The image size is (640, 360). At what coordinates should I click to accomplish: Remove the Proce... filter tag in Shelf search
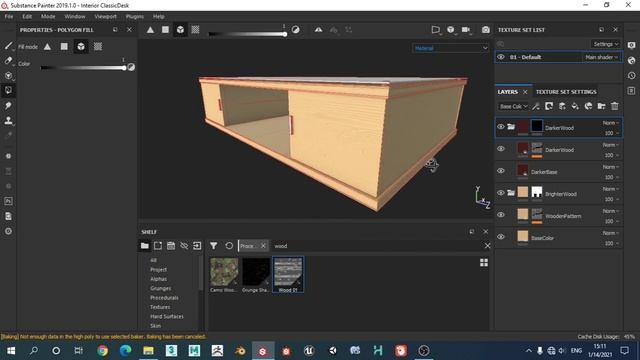[x=263, y=246]
